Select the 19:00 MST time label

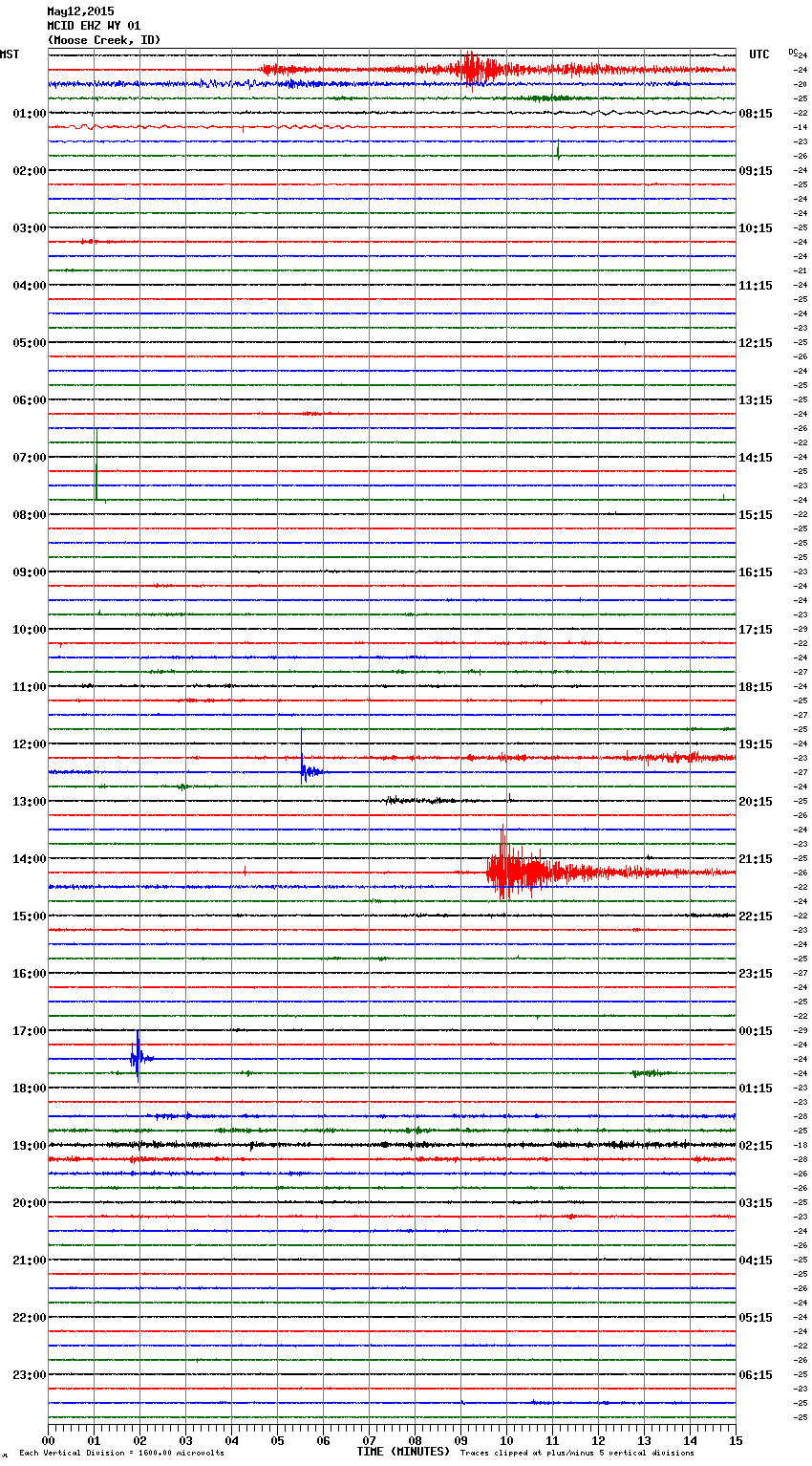point(30,1146)
